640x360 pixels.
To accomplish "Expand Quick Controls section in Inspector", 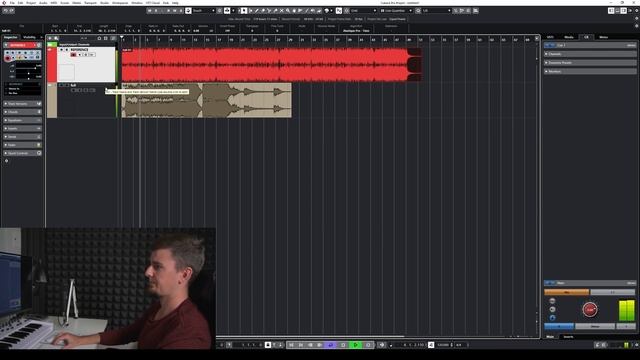I will (x=22, y=153).
